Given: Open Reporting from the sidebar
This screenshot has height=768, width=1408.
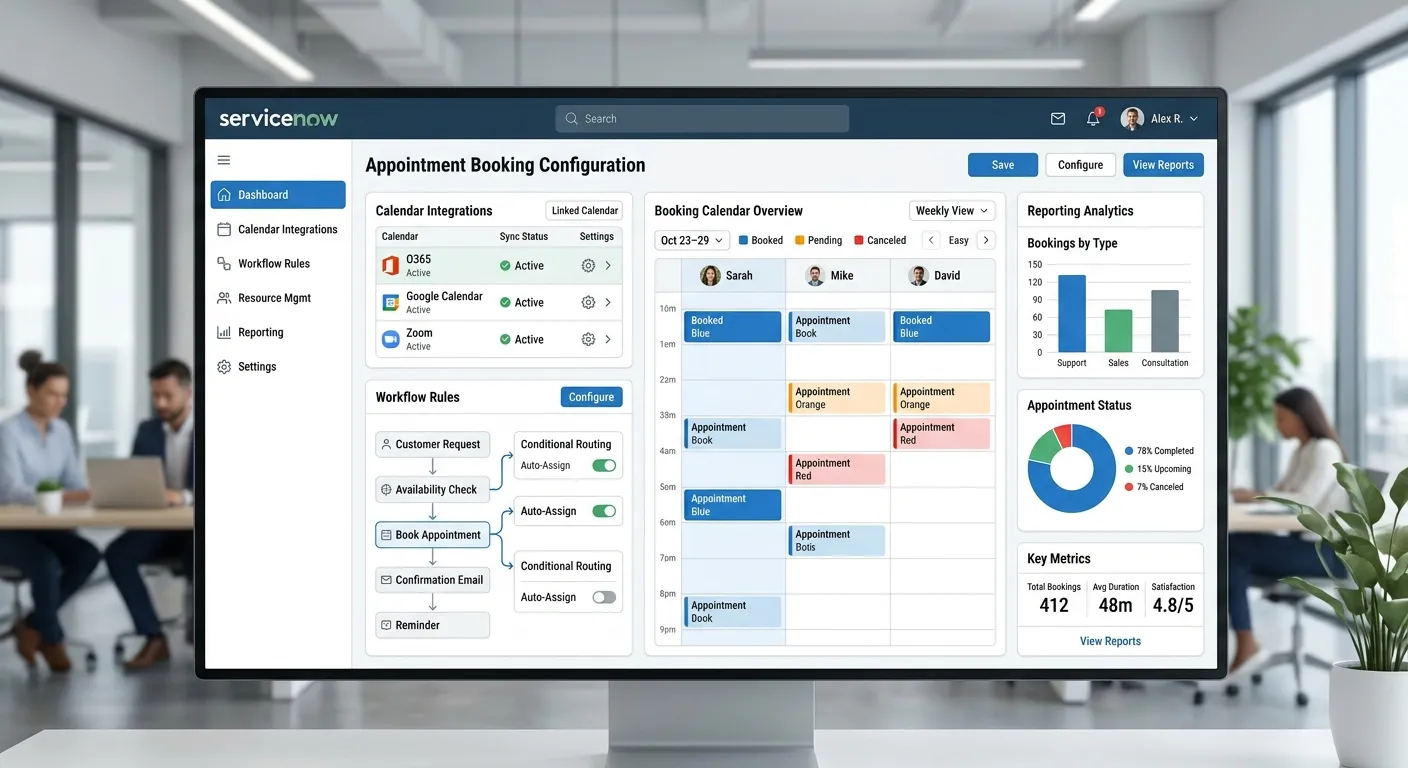Looking at the screenshot, I should [278, 332].
